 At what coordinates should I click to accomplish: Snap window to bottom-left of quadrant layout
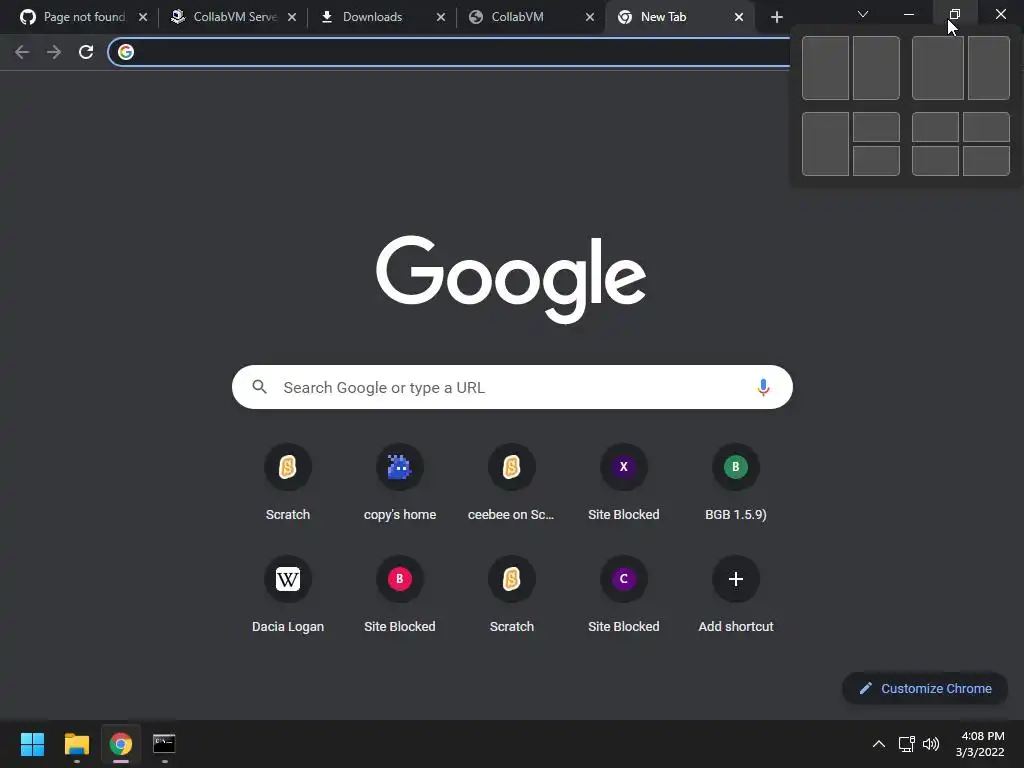935,161
